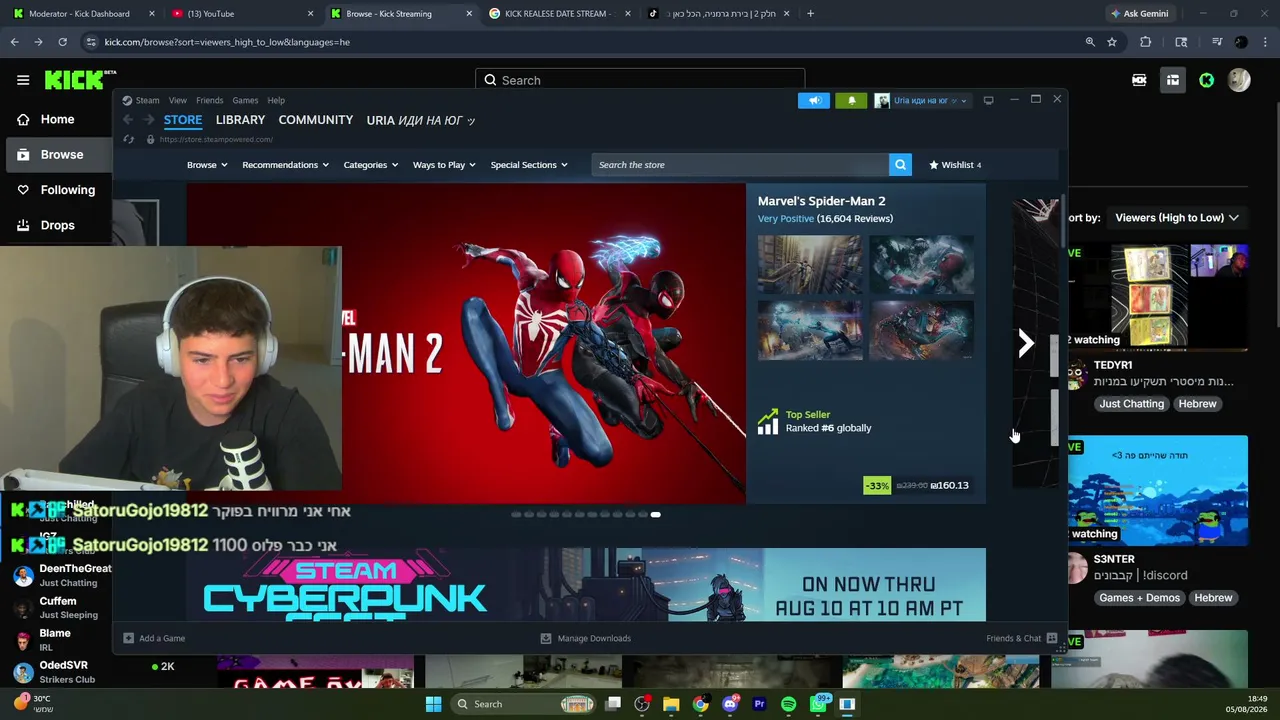
Task: Select the Steam STORE tab
Action: (x=183, y=120)
